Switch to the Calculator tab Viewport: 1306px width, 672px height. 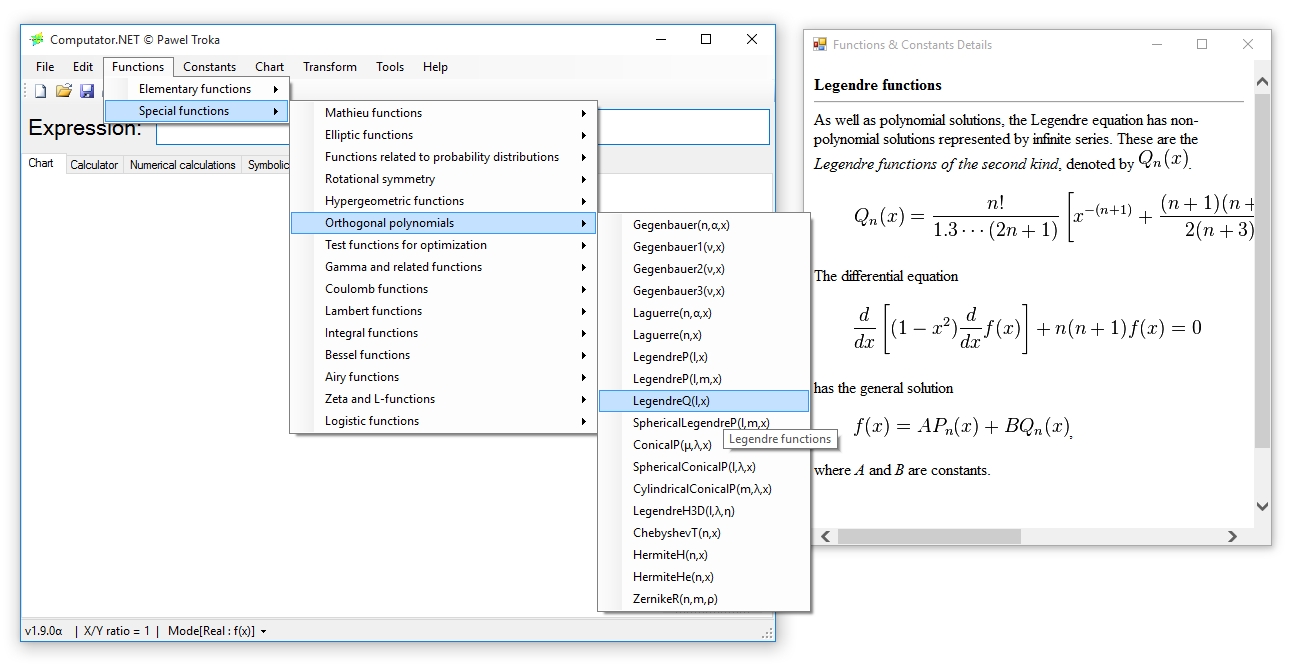pos(94,165)
